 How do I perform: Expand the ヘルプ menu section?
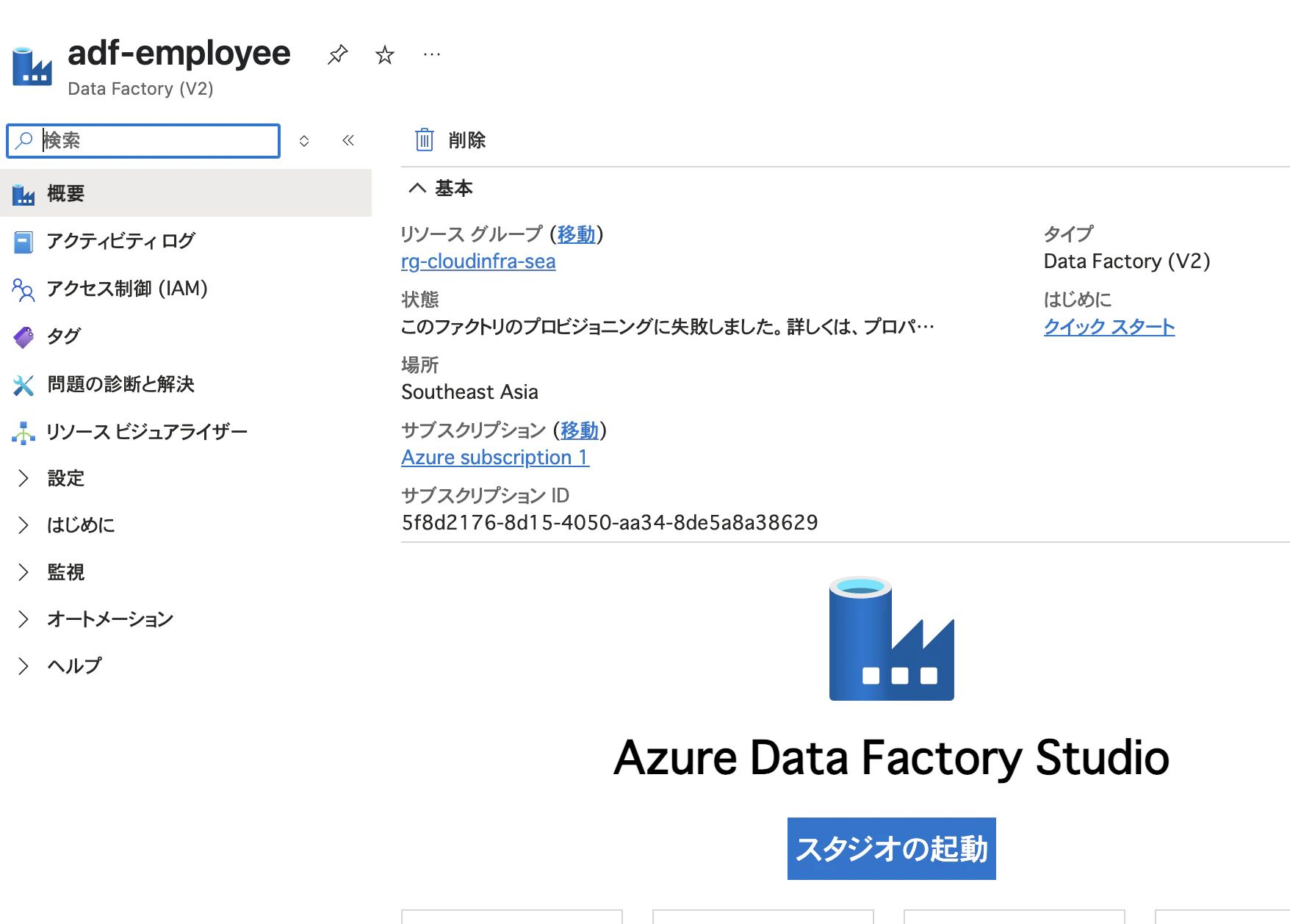coord(23,666)
